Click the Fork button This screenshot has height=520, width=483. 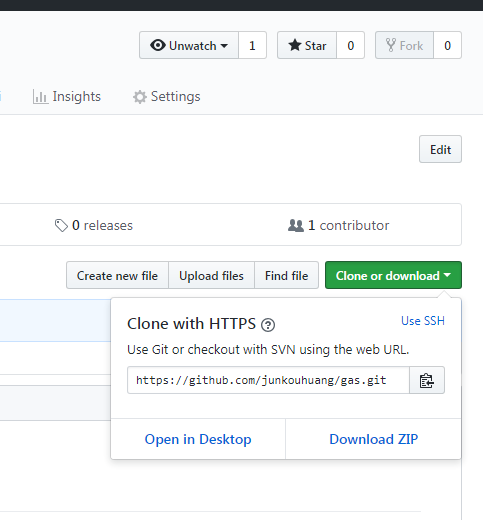[404, 45]
